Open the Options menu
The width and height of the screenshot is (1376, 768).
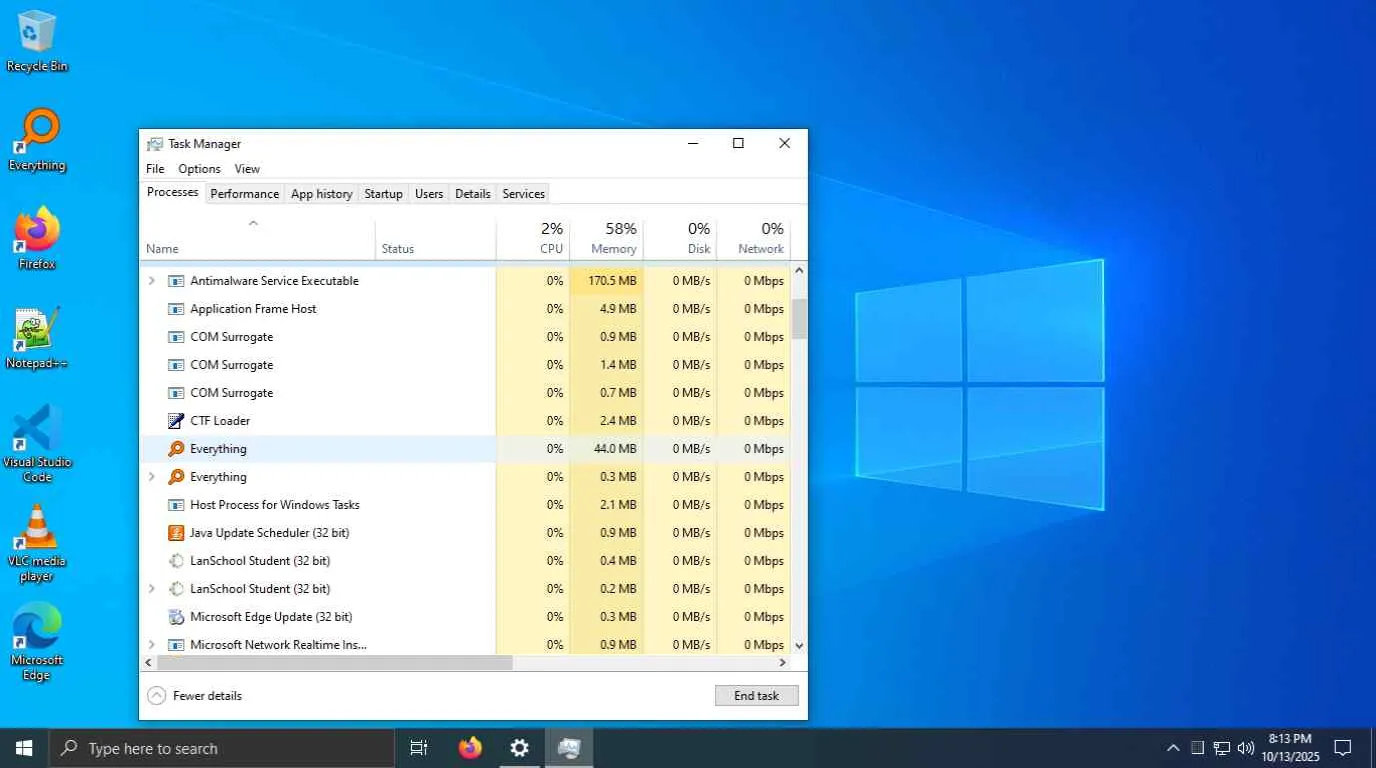coord(199,169)
